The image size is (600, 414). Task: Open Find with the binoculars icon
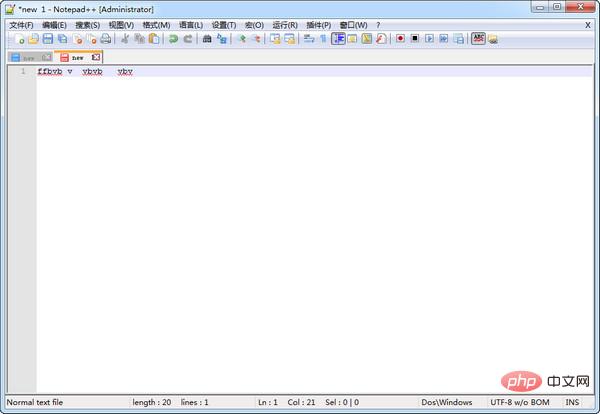pos(207,39)
